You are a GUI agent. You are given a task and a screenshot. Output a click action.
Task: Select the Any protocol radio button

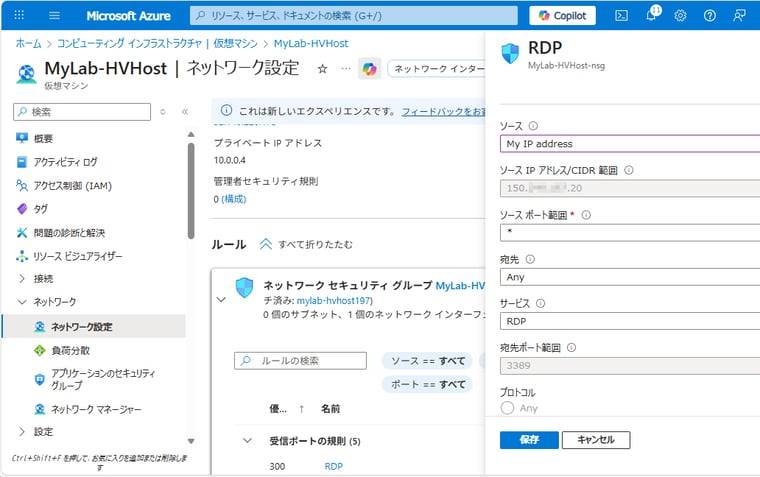pos(507,408)
